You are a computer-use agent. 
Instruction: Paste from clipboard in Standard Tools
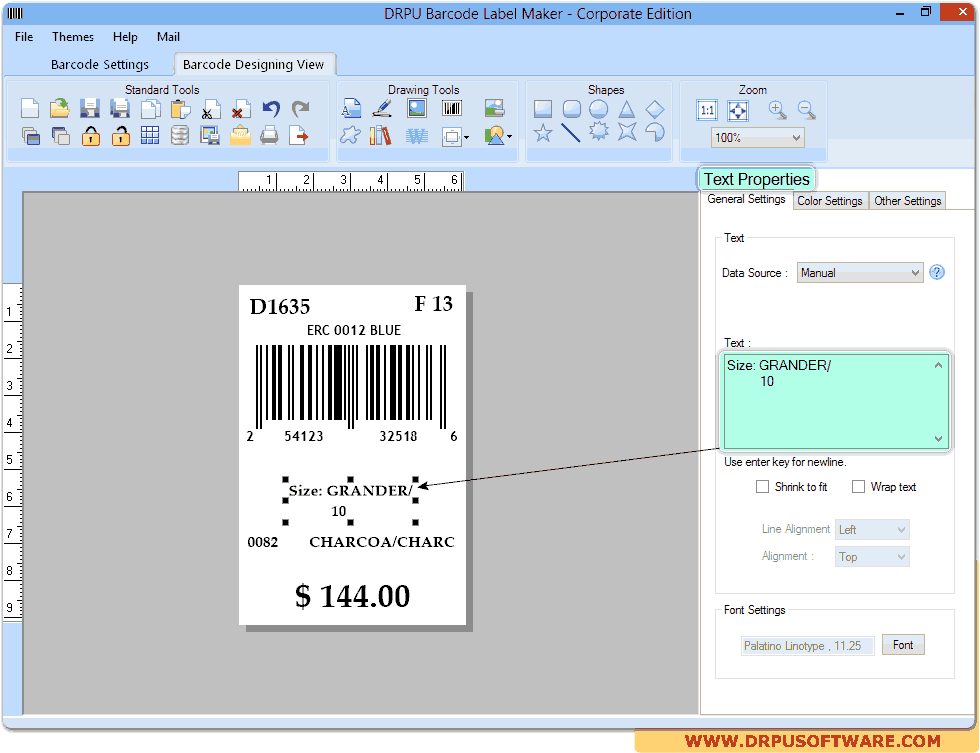point(180,109)
